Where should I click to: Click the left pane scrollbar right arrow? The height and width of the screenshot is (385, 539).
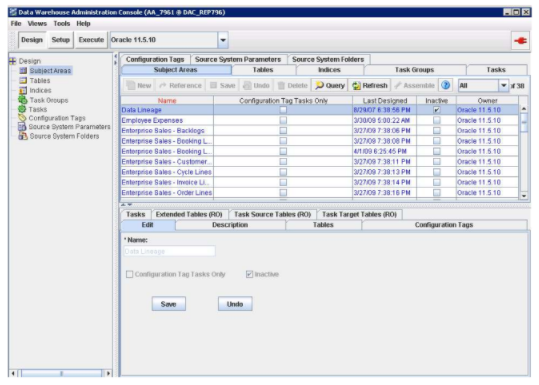point(108,373)
